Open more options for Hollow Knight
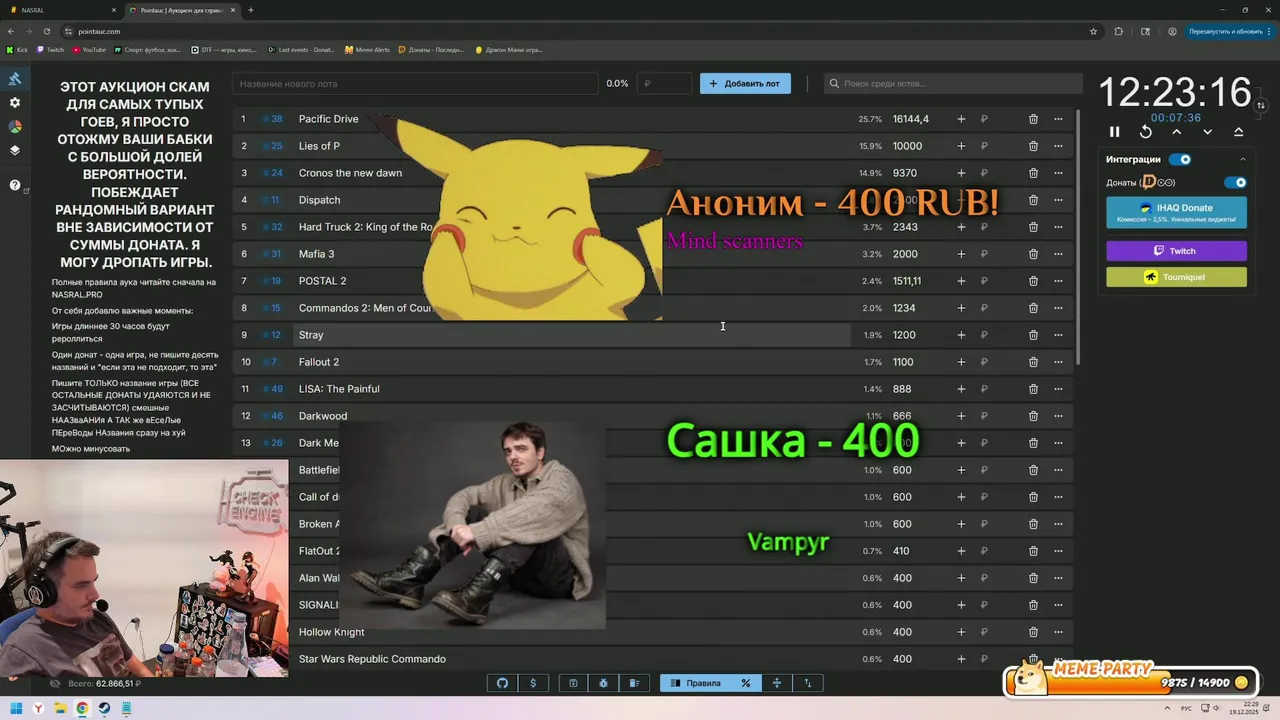The width and height of the screenshot is (1280, 720). pyautogui.click(x=1058, y=632)
